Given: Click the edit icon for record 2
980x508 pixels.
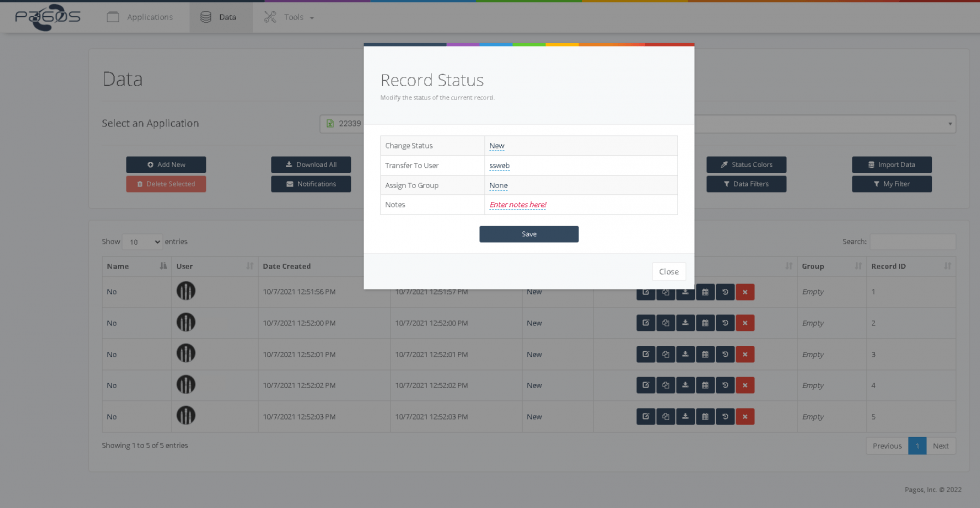Looking at the screenshot, I should coord(646,323).
